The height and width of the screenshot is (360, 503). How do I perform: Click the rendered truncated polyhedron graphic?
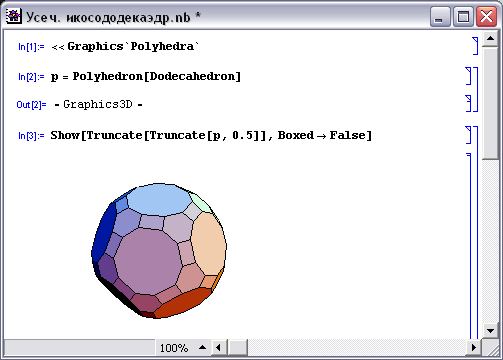point(159,251)
